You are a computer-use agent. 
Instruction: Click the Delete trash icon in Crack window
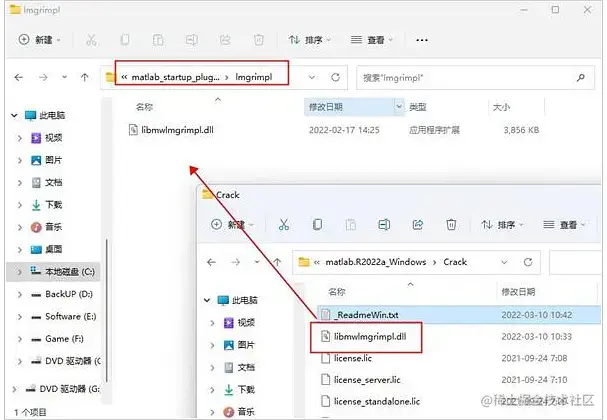pyautogui.click(x=451, y=225)
